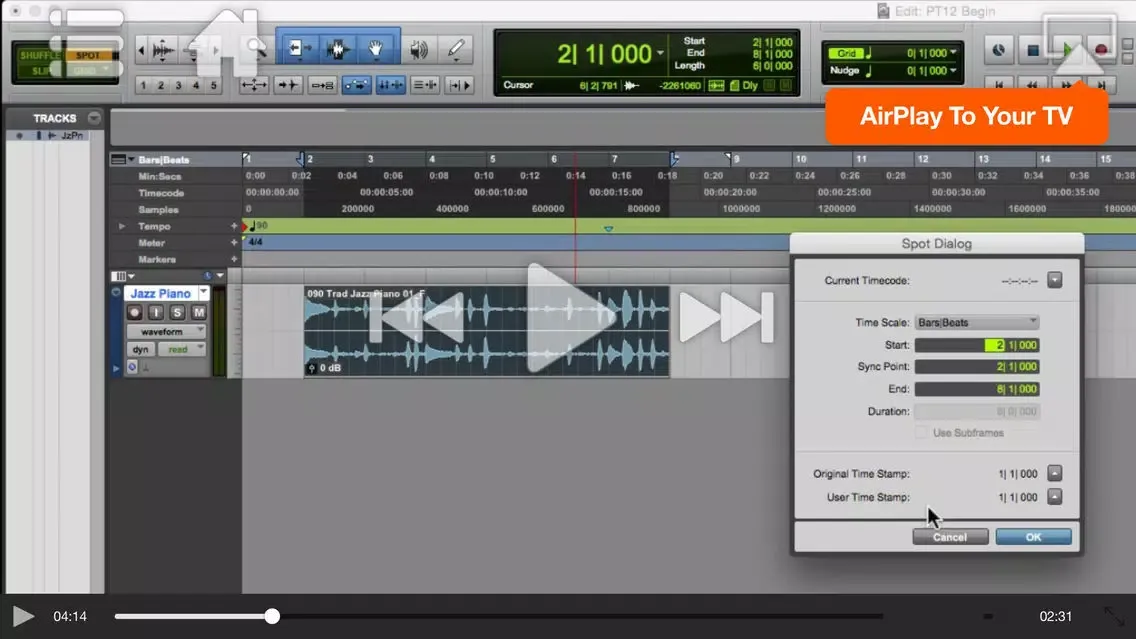This screenshot has width=1136, height=639.
Task: Click the Go to End transport button
Action: click(x=1102, y=85)
